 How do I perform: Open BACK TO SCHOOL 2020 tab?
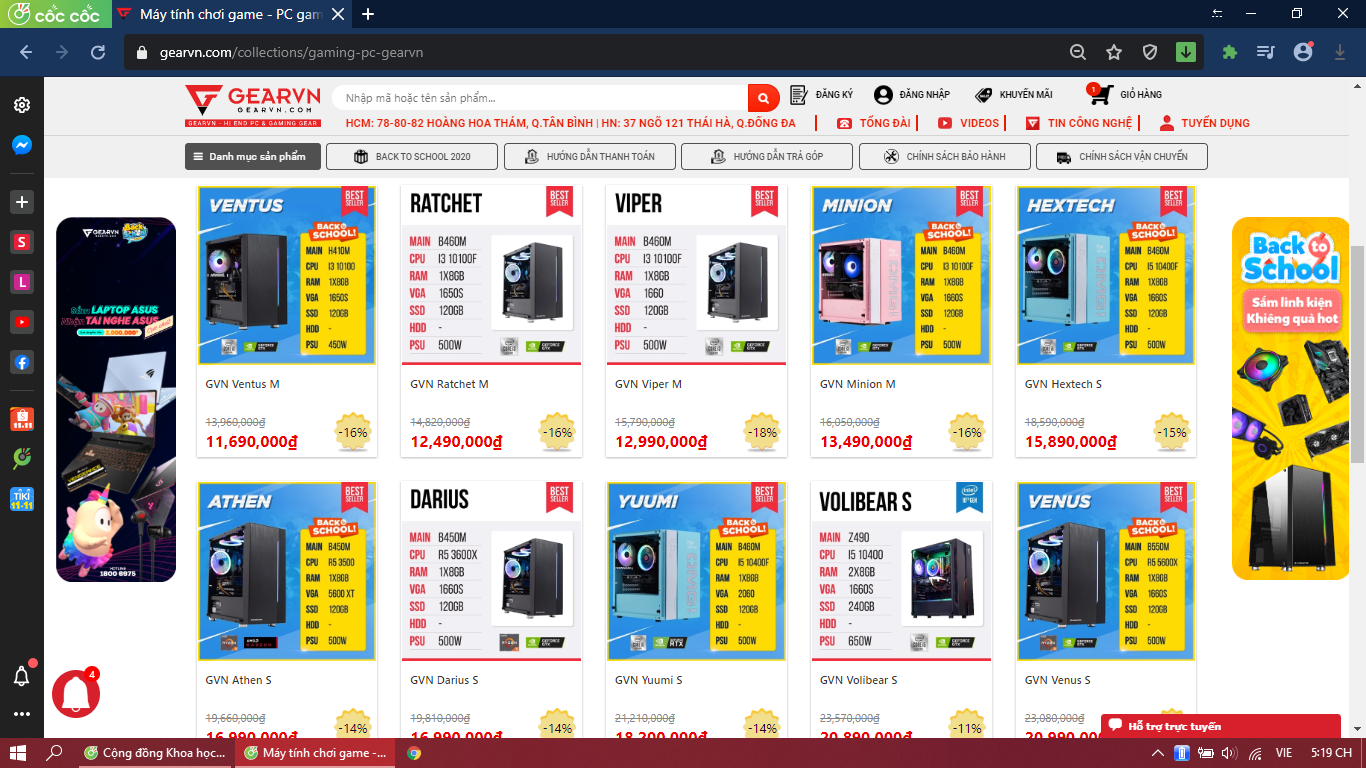[x=412, y=157]
